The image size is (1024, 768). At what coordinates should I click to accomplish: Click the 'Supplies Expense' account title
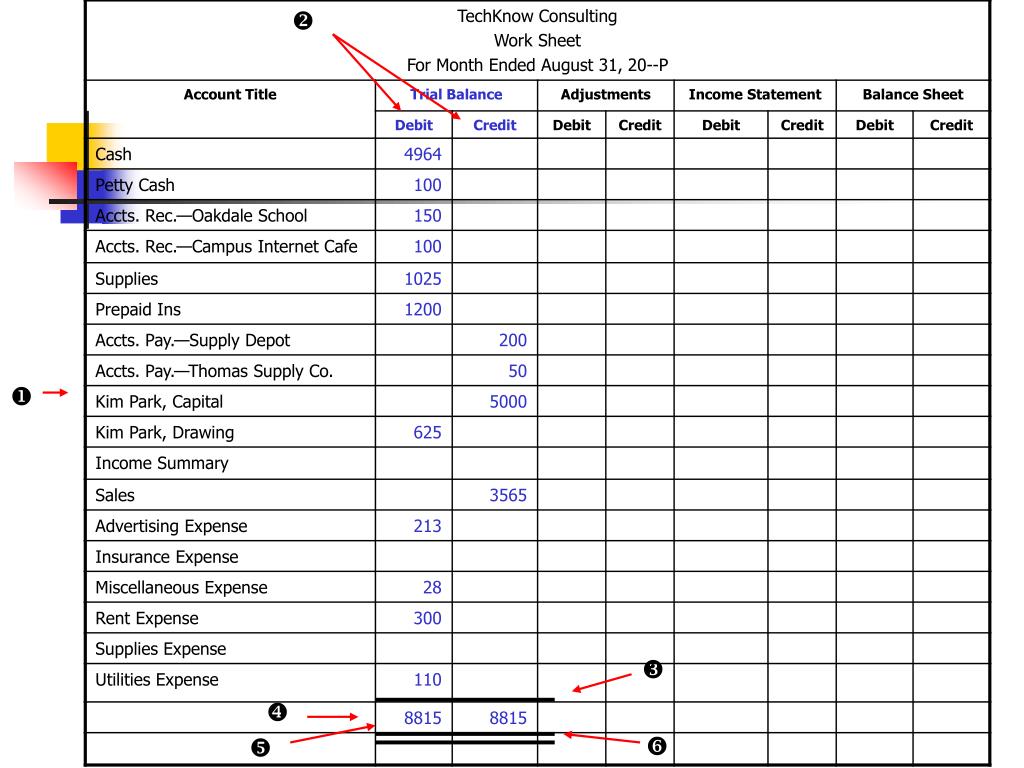(x=161, y=649)
